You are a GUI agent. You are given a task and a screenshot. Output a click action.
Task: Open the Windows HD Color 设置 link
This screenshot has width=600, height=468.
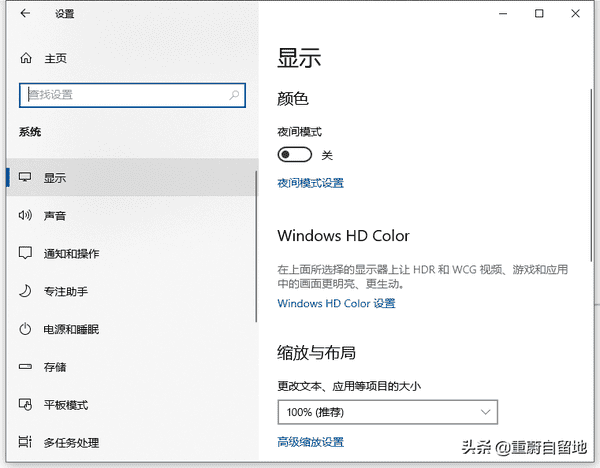click(336, 303)
